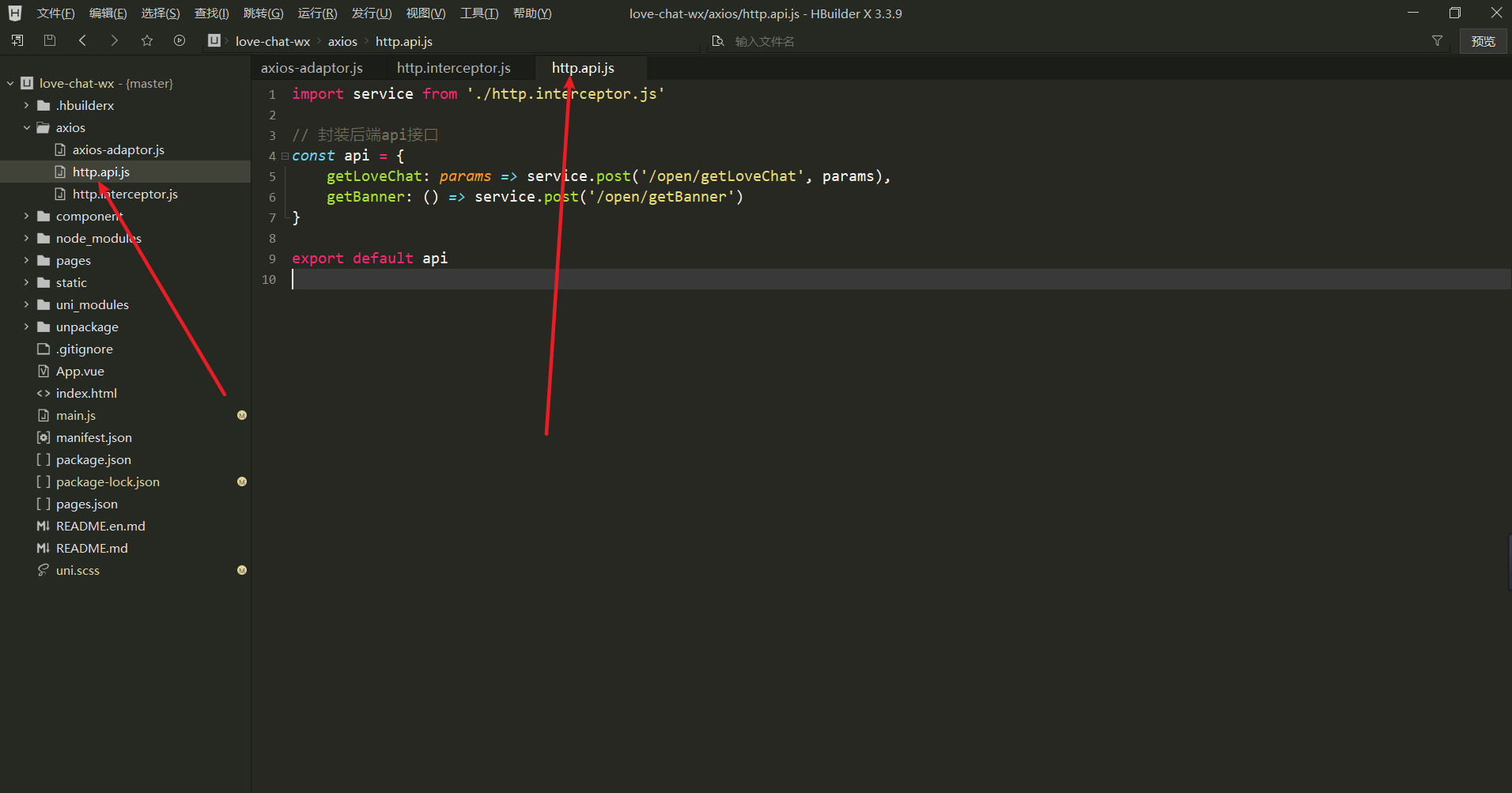Click the index.html code icon
The width and height of the screenshot is (1512, 793).
coord(43,393)
